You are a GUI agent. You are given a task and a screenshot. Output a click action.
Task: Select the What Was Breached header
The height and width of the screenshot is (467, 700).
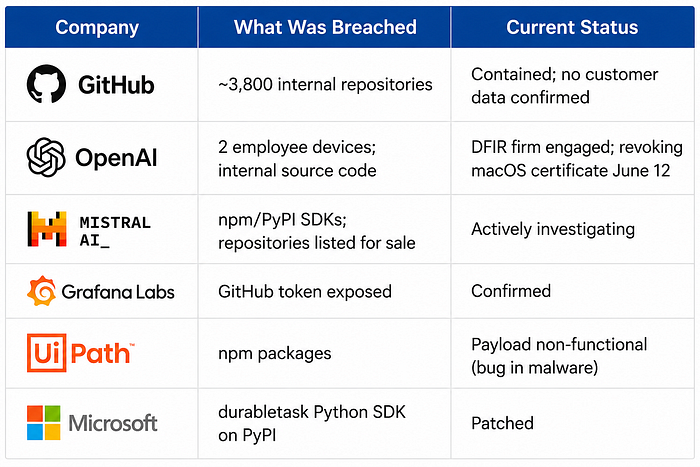tap(325, 27)
